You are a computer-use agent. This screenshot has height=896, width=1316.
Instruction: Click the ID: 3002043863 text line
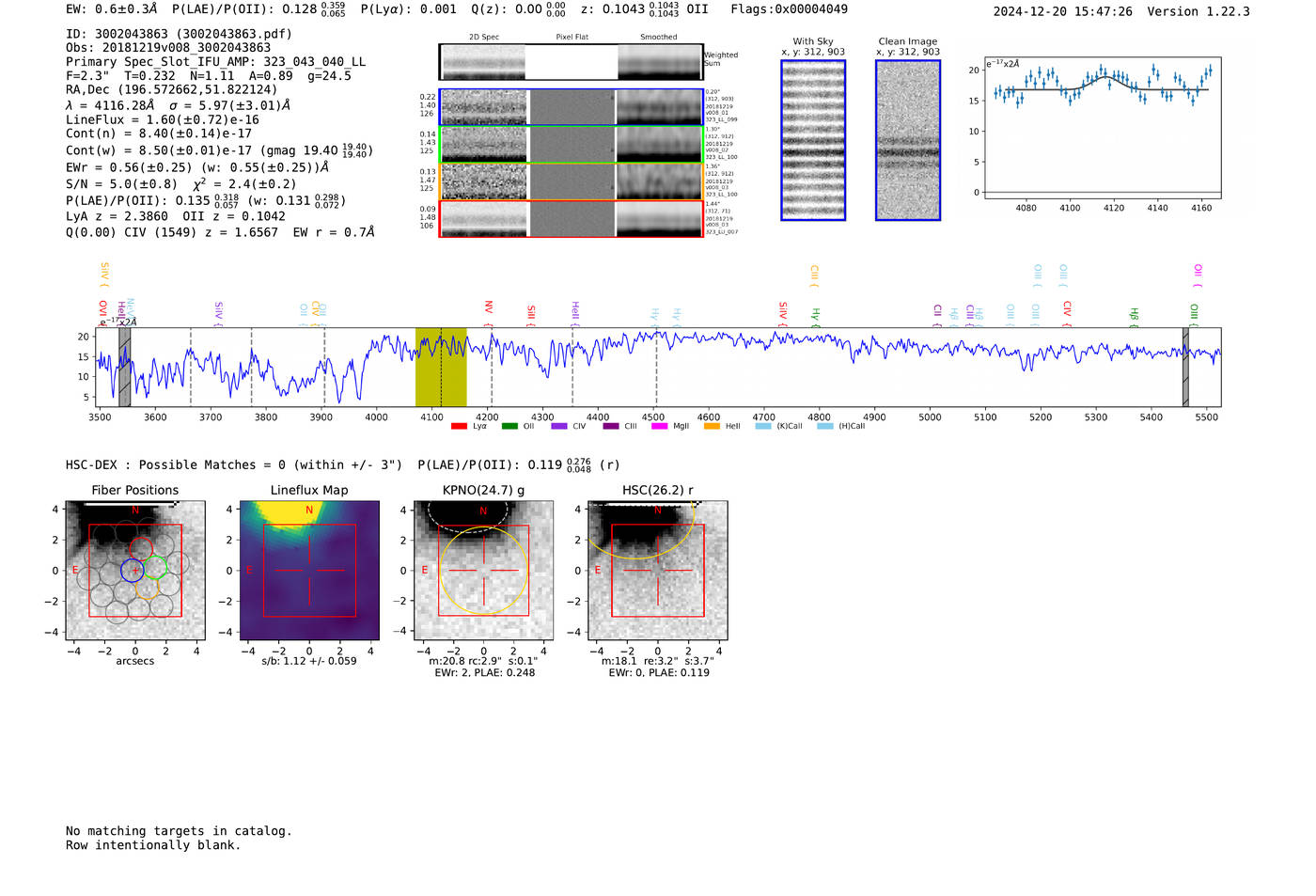(179, 34)
